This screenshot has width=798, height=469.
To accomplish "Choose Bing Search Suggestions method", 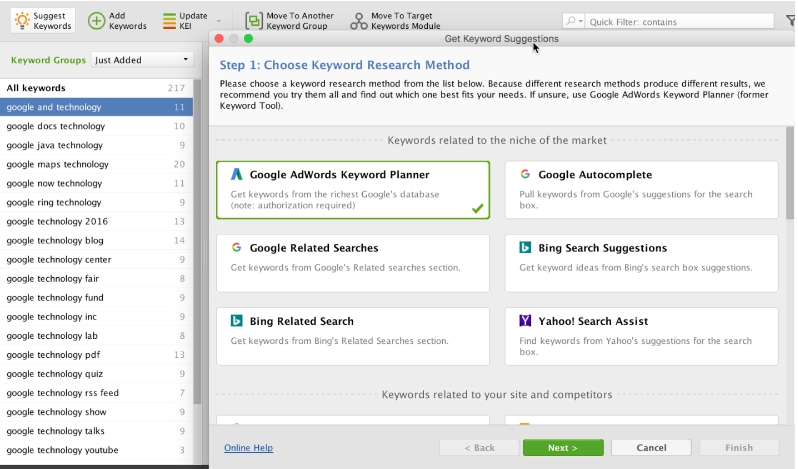I will (x=641, y=263).
